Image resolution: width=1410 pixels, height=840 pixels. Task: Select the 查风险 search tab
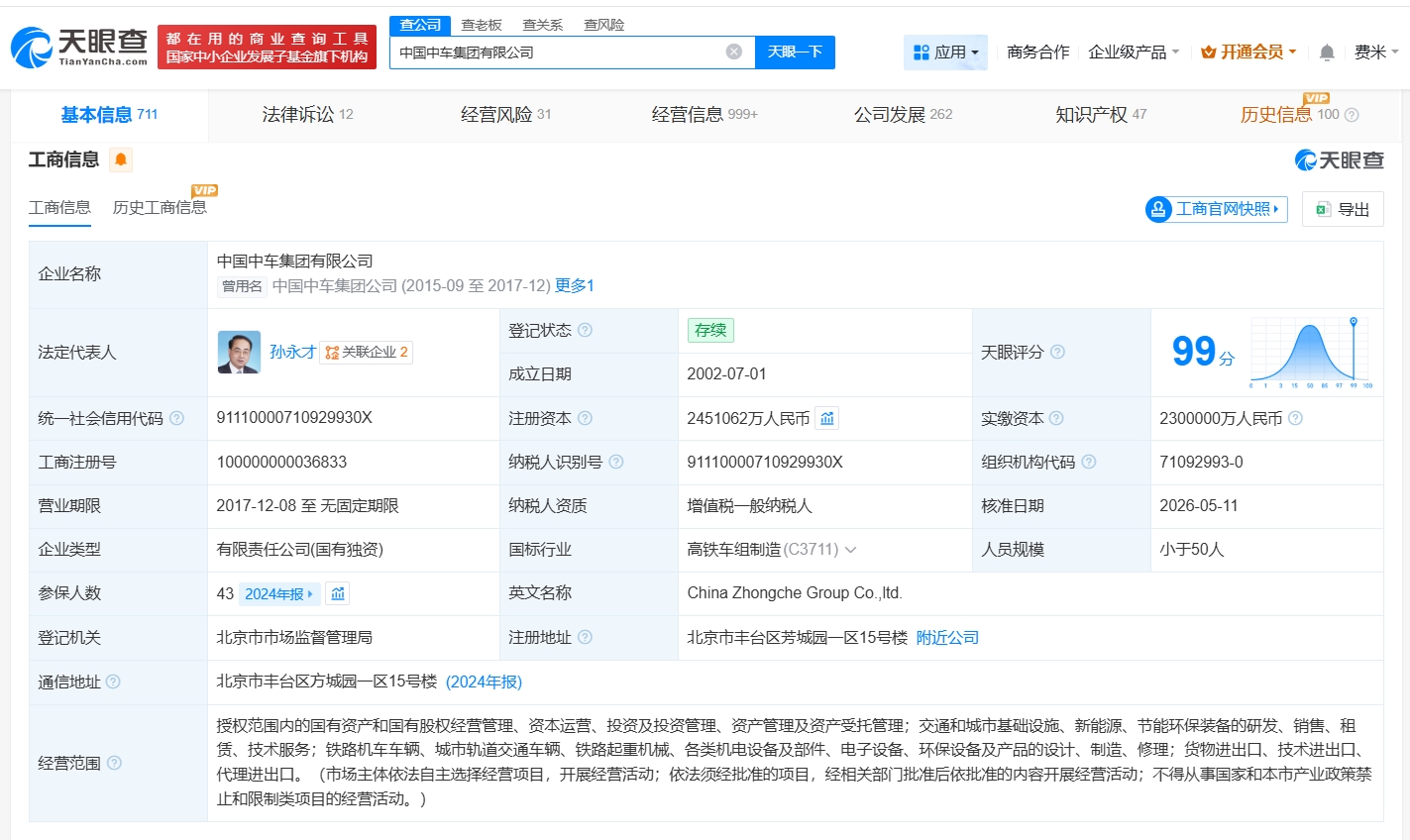(x=603, y=25)
